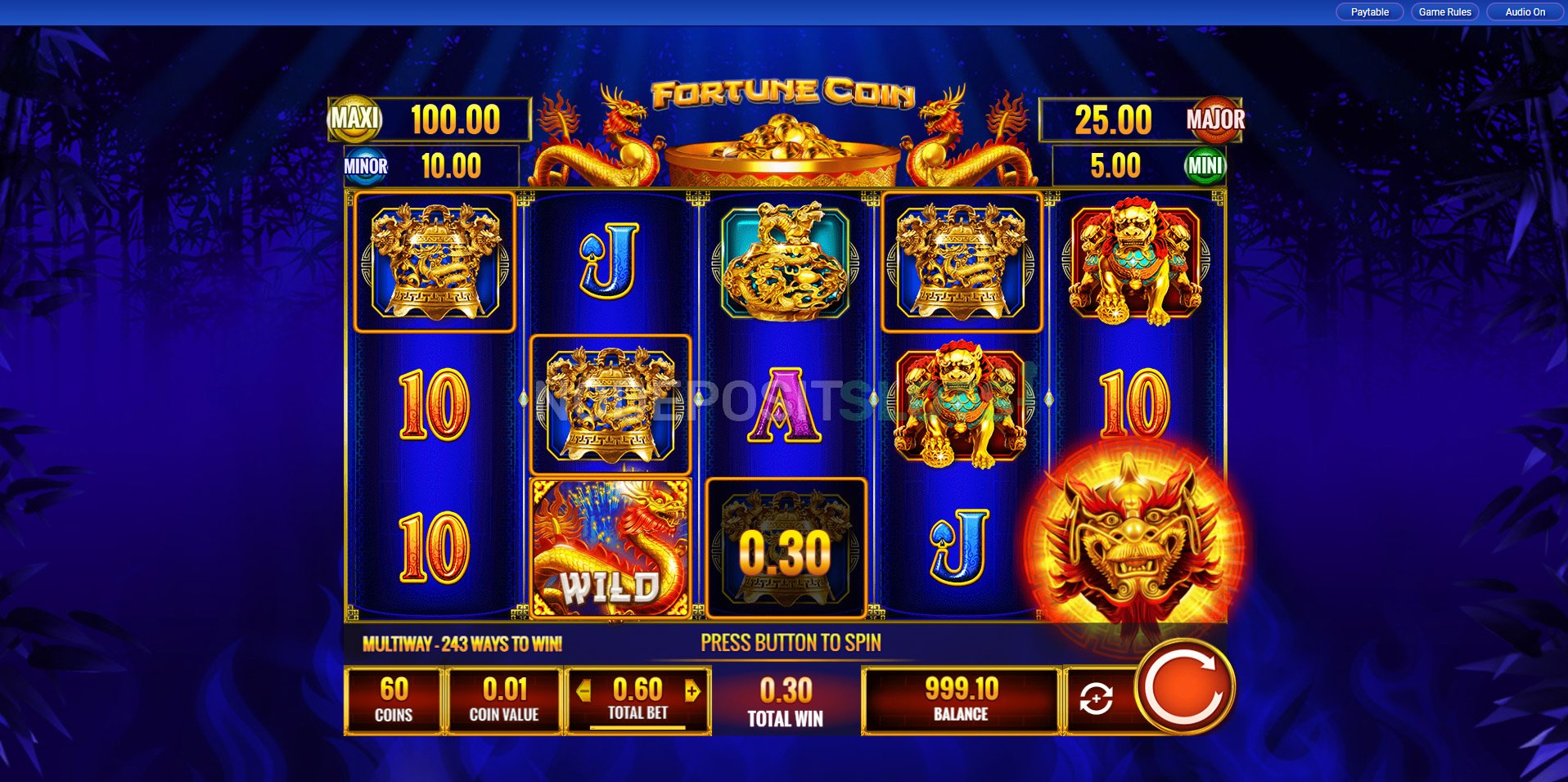This screenshot has width=1568, height=782.
Task: Click the 0.60 Total Bet value
Action: pyautogui.click(x=638, y=690)
